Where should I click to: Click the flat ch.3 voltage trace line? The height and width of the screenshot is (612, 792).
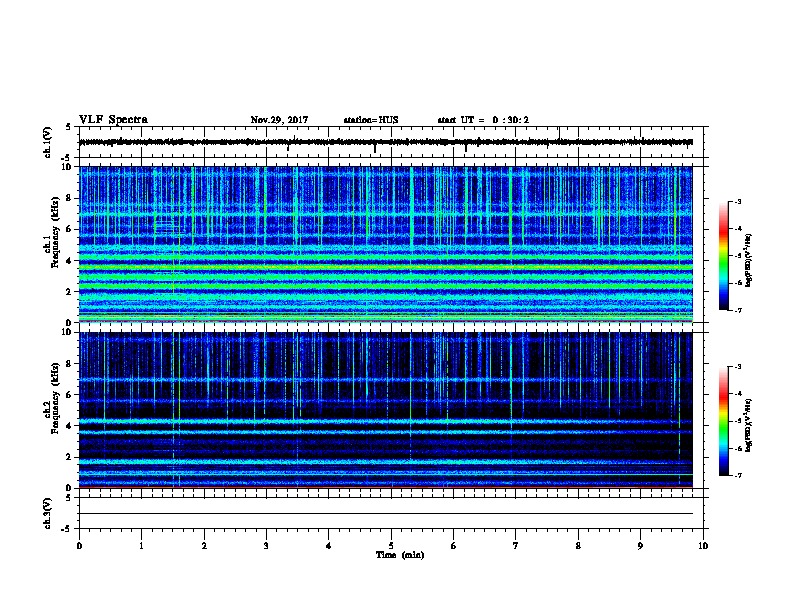click(x=386, y=514)
